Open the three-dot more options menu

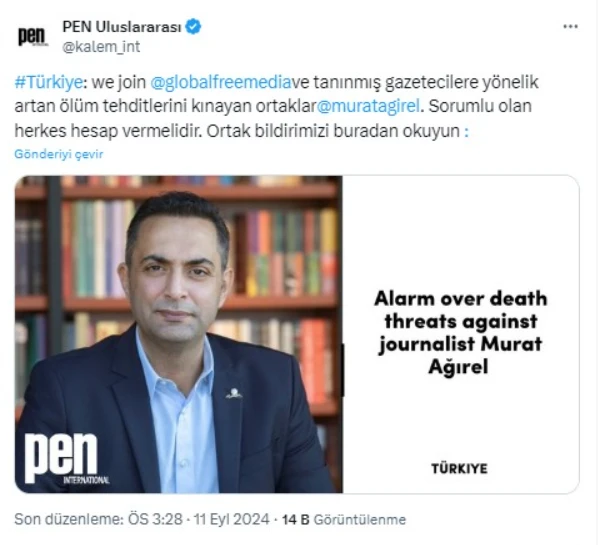[570, 26]
